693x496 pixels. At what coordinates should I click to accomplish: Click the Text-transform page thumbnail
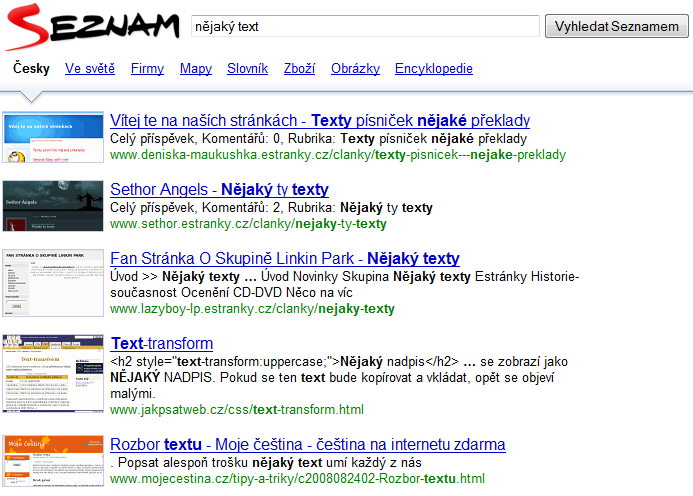point(53,374)
